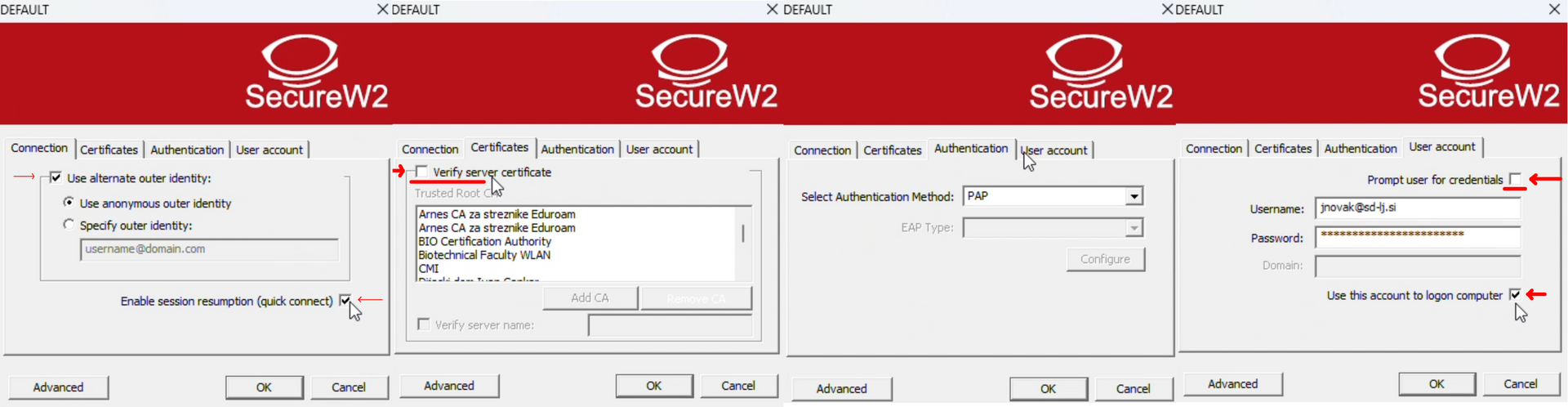Select Biotechnical Faculty WLAN root CA

[484, 255]
